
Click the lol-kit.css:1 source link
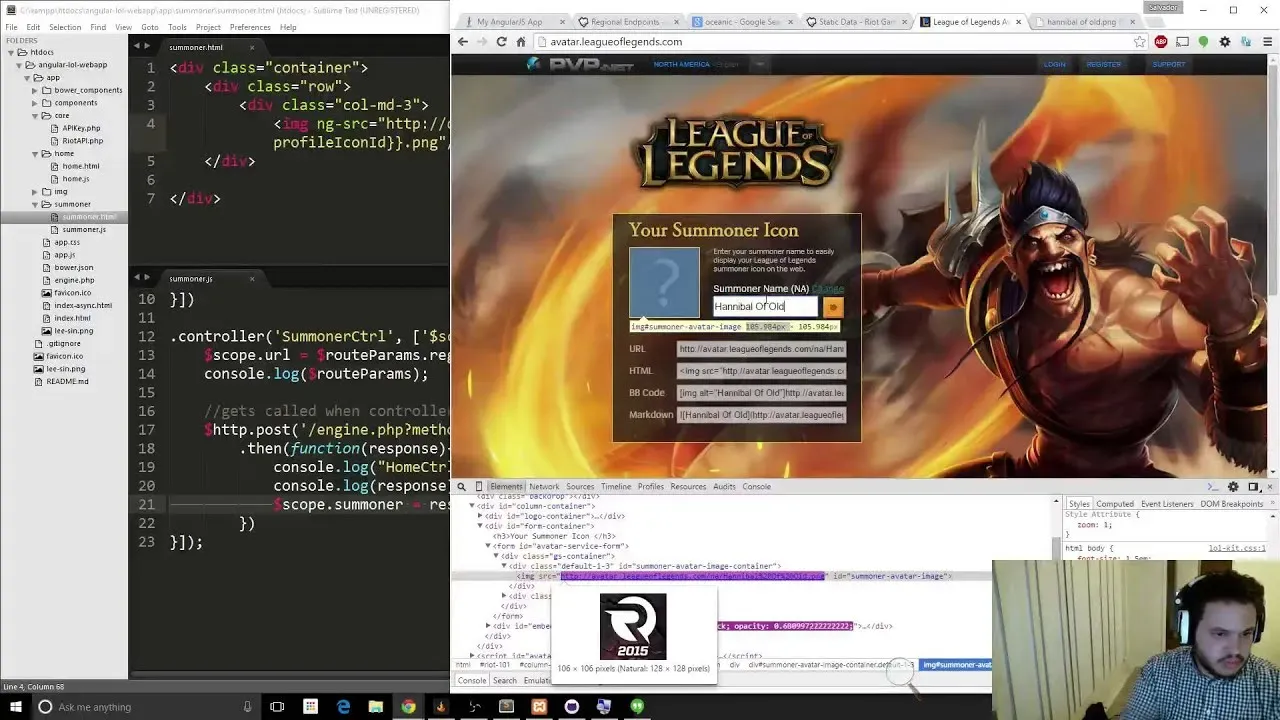1237,548
